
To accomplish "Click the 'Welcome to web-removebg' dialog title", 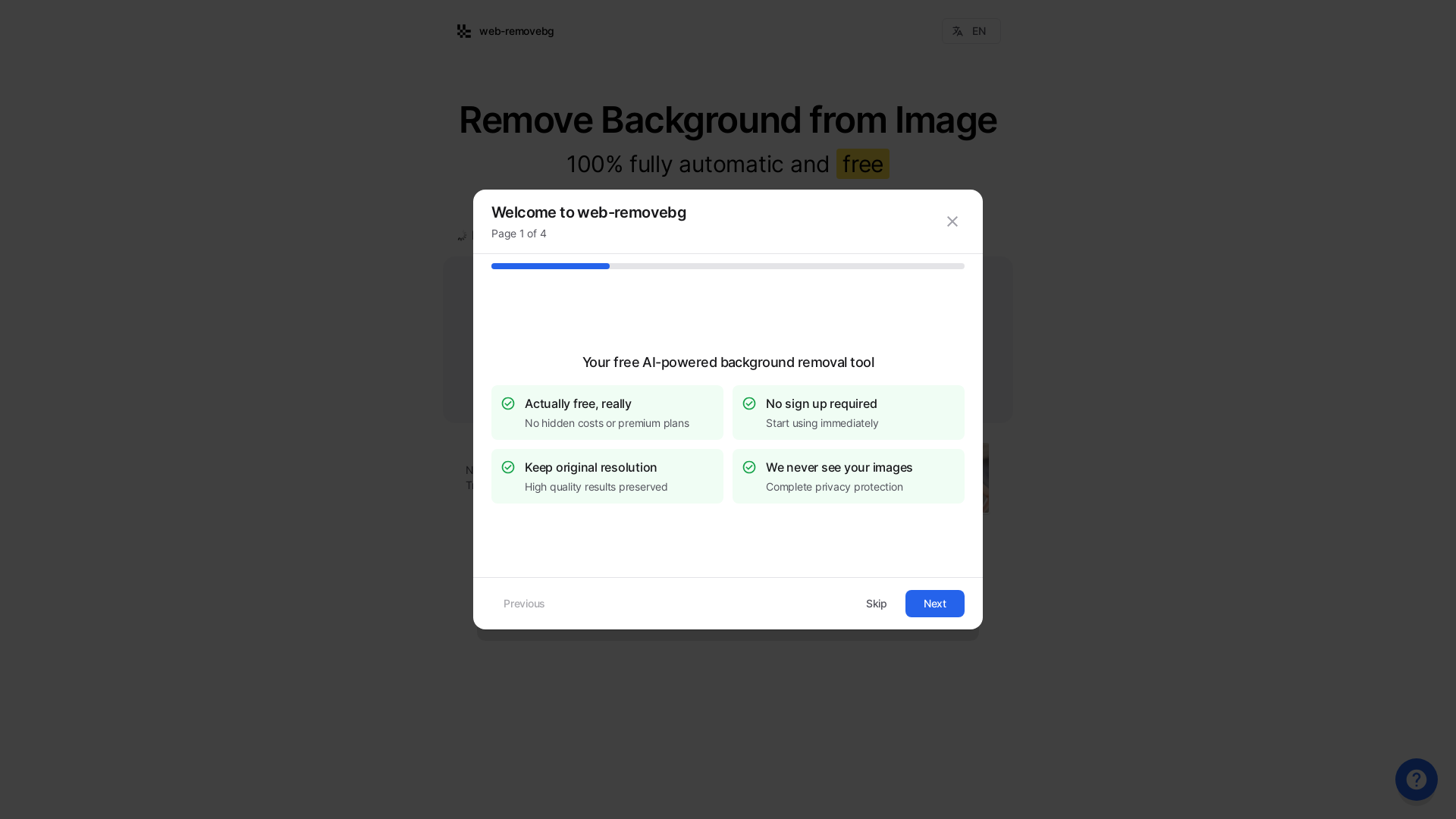I will (x=588, y=212).
